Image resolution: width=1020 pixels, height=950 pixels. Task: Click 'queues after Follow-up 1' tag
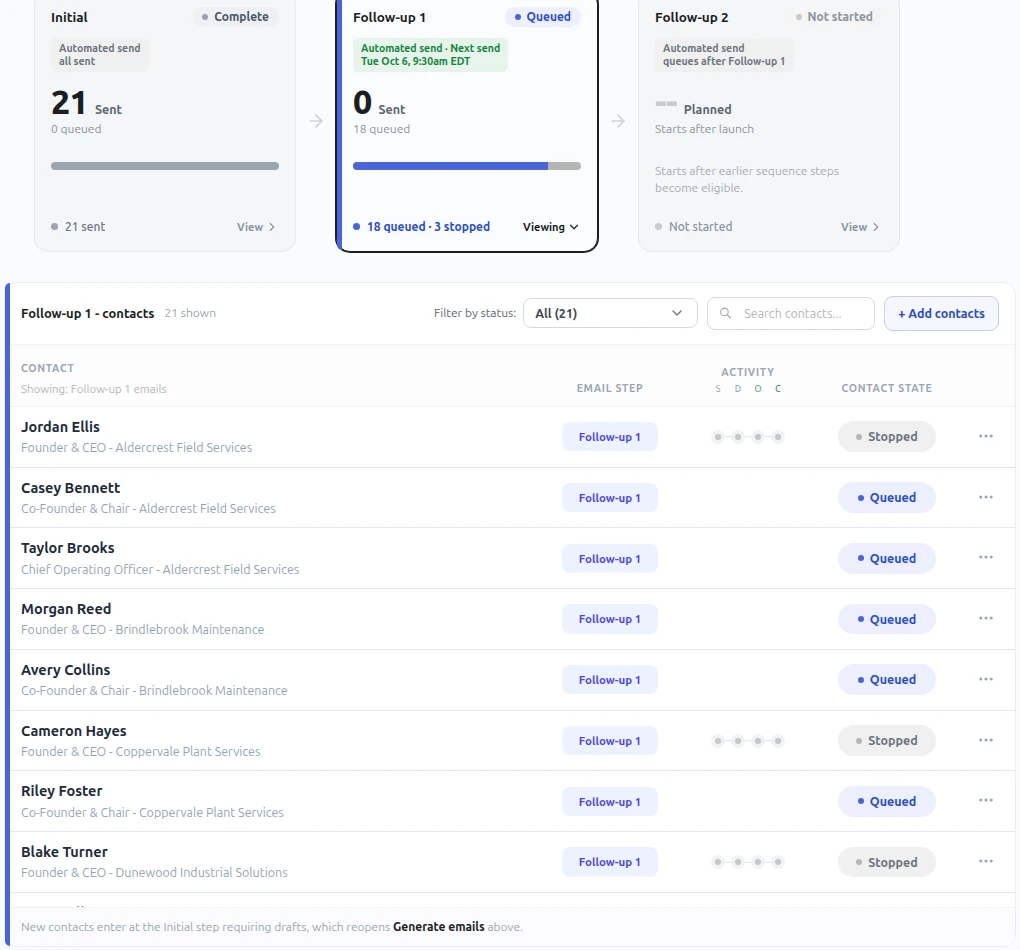click(723, 55)
